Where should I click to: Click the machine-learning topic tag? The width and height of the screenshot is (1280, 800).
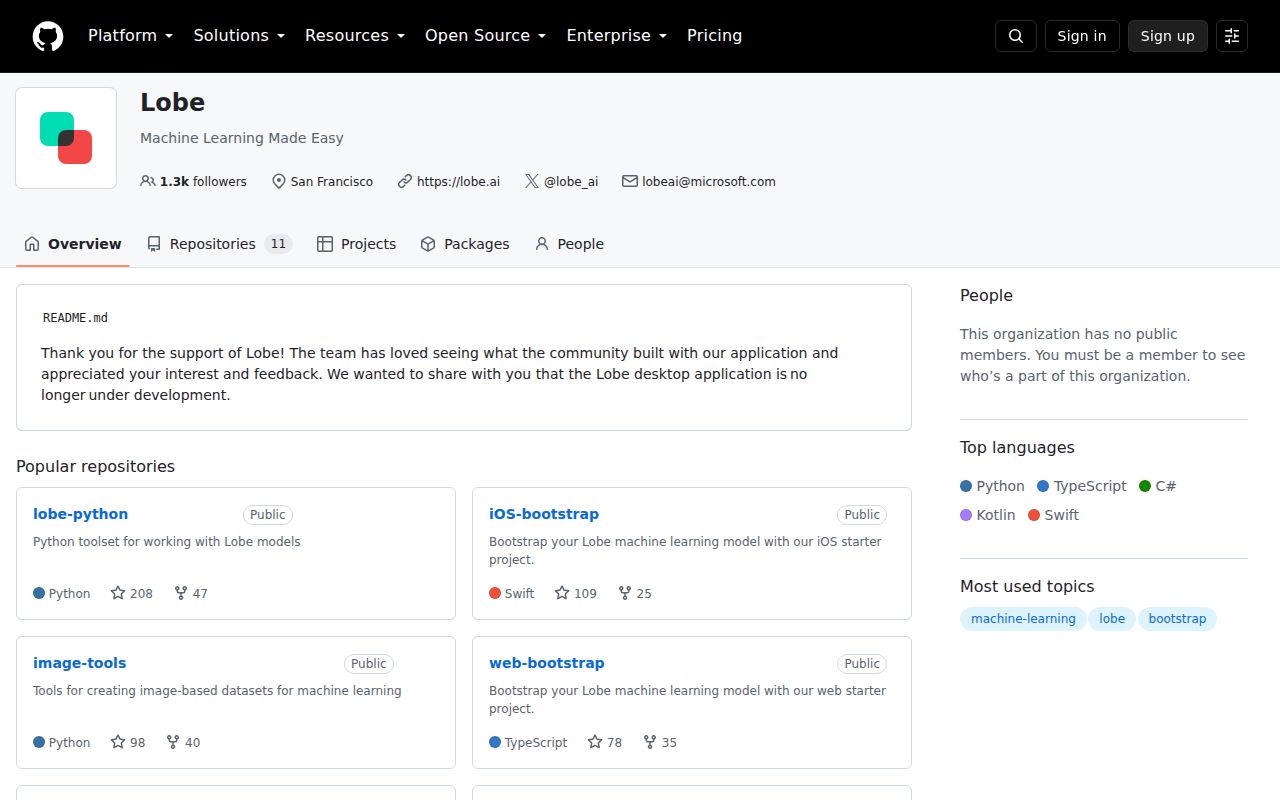click(1023, 619)
